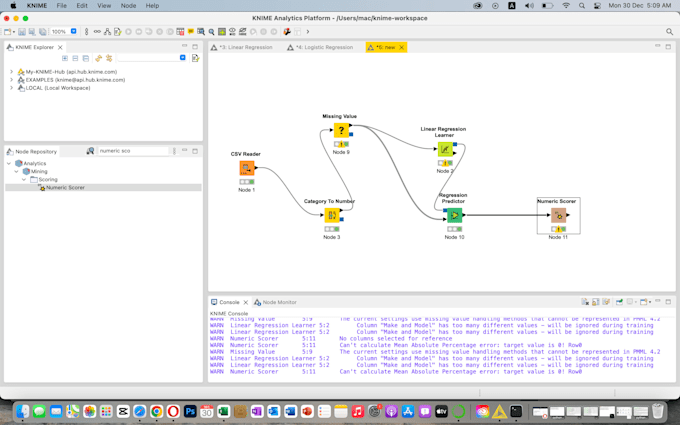Open the KNIME Explorer filter dropdown
Image resolution: width=680 pixels, height=425 pixels.
pos(183,58)
